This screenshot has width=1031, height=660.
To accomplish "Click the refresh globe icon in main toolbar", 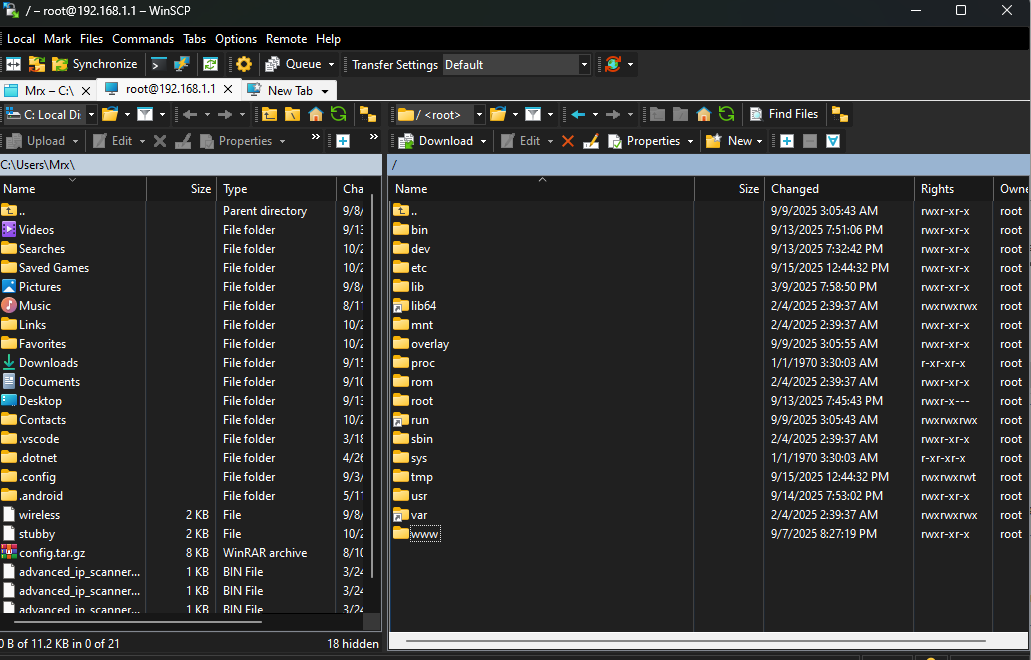I will (613, 64).
